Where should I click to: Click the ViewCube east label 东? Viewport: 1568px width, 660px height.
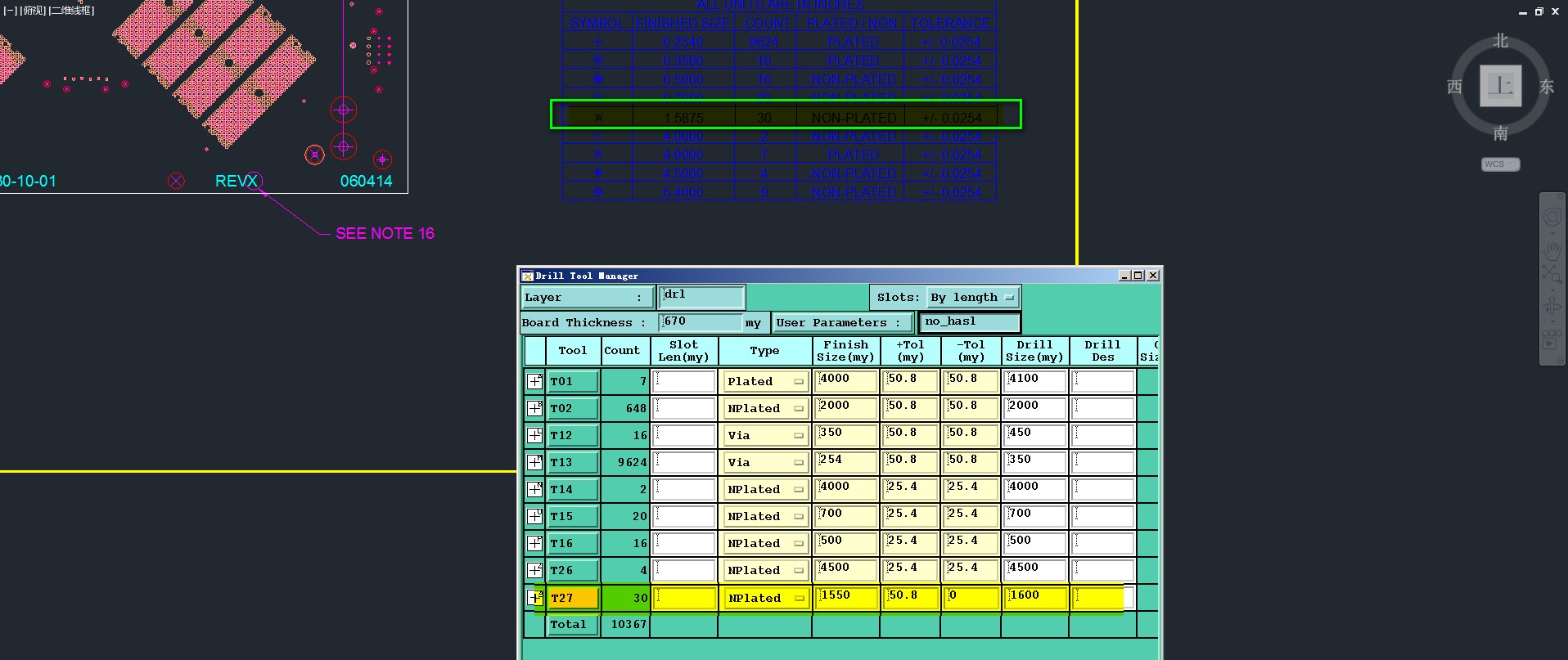point(1546,87)
